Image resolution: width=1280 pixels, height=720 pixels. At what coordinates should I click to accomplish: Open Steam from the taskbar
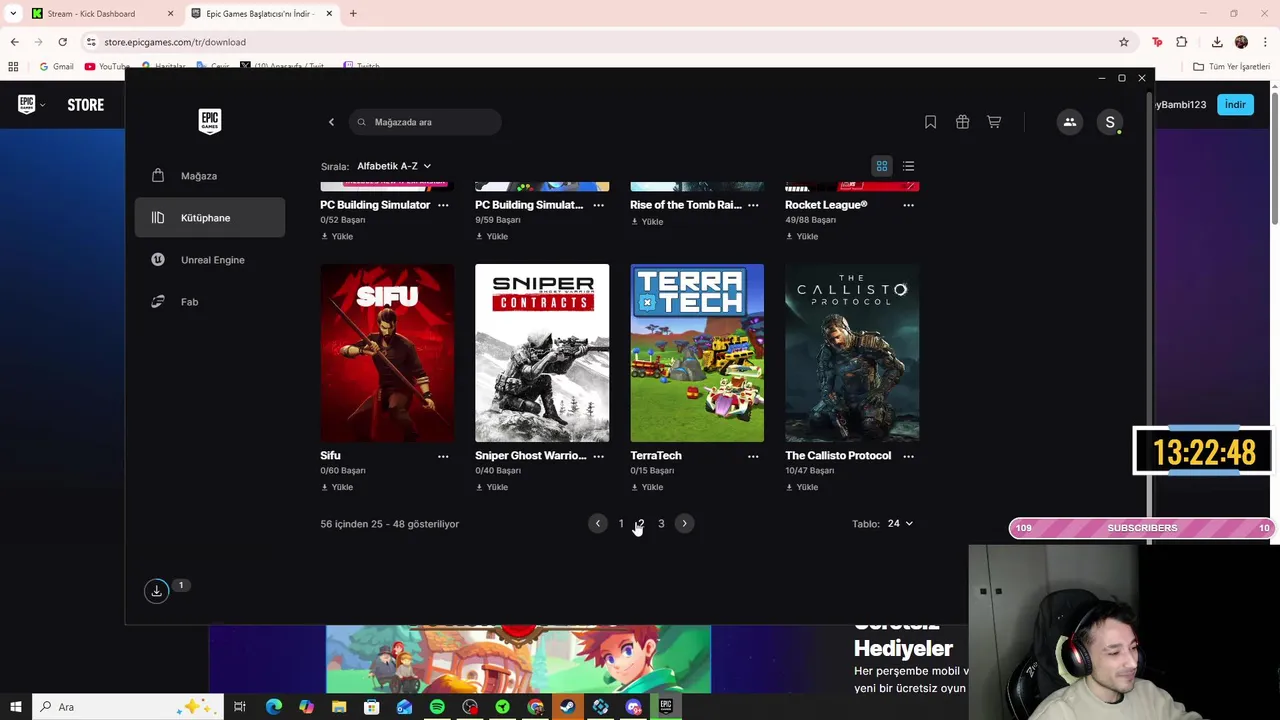pyautogui.click(x=567, y=707)
